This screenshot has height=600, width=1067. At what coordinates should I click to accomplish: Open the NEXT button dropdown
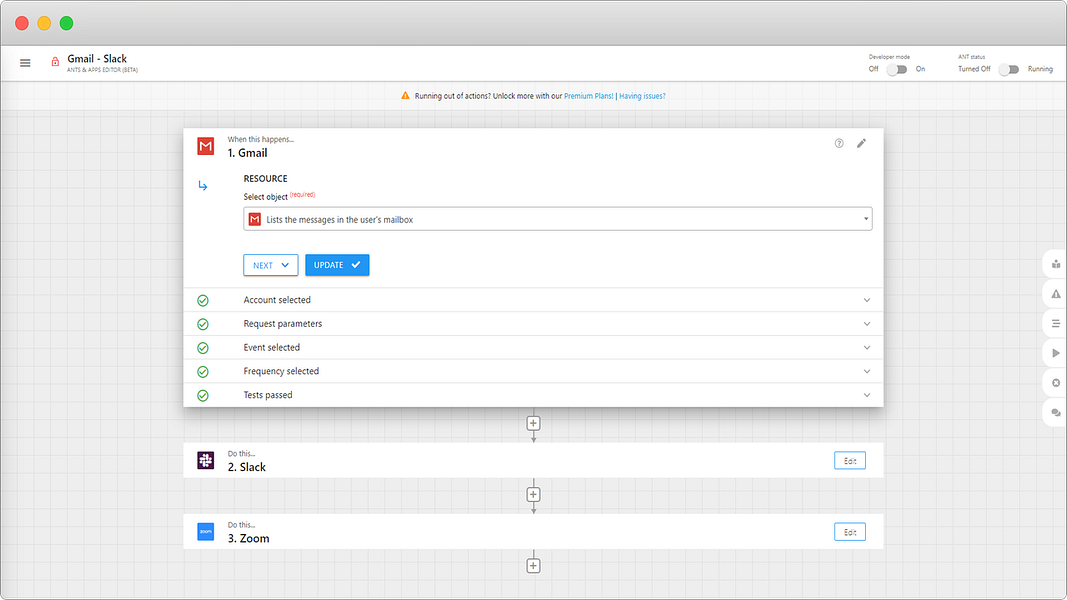(x=271, y=265)
